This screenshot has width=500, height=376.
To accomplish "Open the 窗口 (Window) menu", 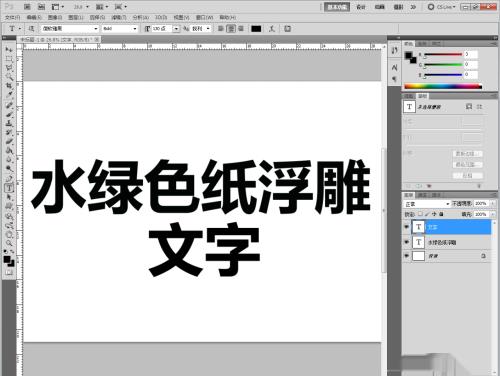I will 204,17.
